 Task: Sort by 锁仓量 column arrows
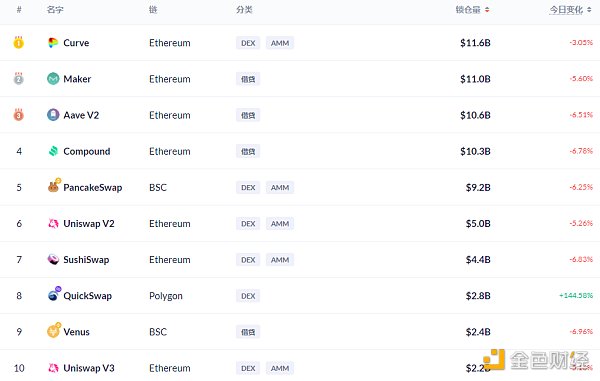[487, 10]
